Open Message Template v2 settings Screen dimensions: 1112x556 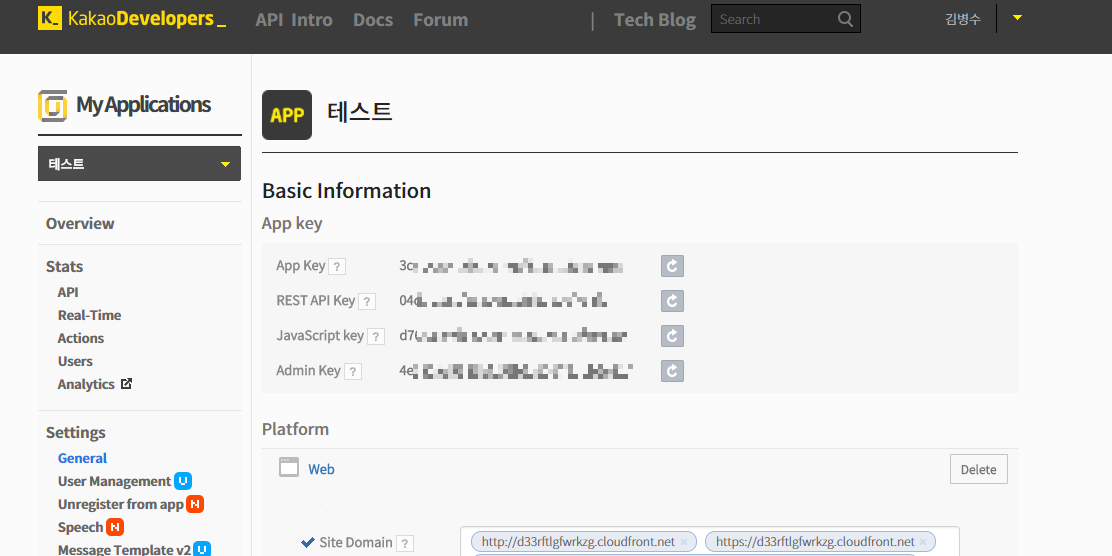pyautogui.click(x=124, y=550)
